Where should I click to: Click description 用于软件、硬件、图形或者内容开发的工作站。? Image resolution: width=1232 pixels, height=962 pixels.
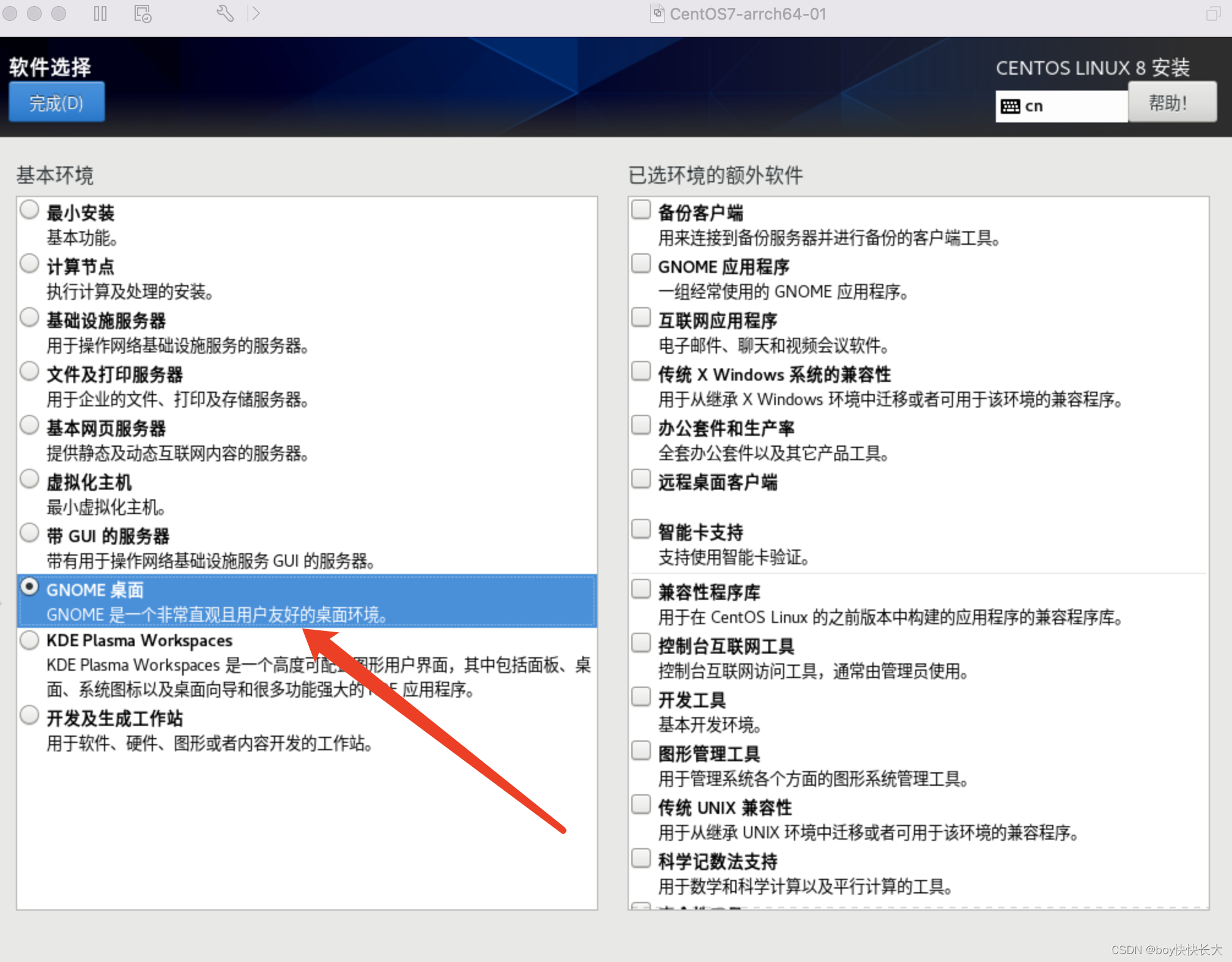pos(210,744)
